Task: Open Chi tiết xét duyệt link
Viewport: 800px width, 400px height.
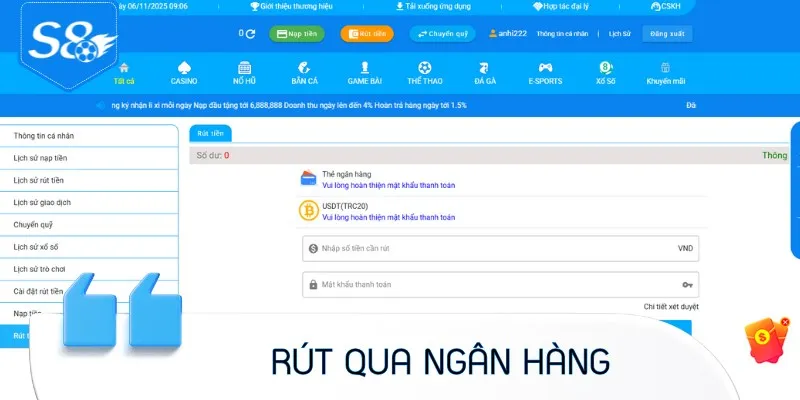Action: [x=671, y=307]
